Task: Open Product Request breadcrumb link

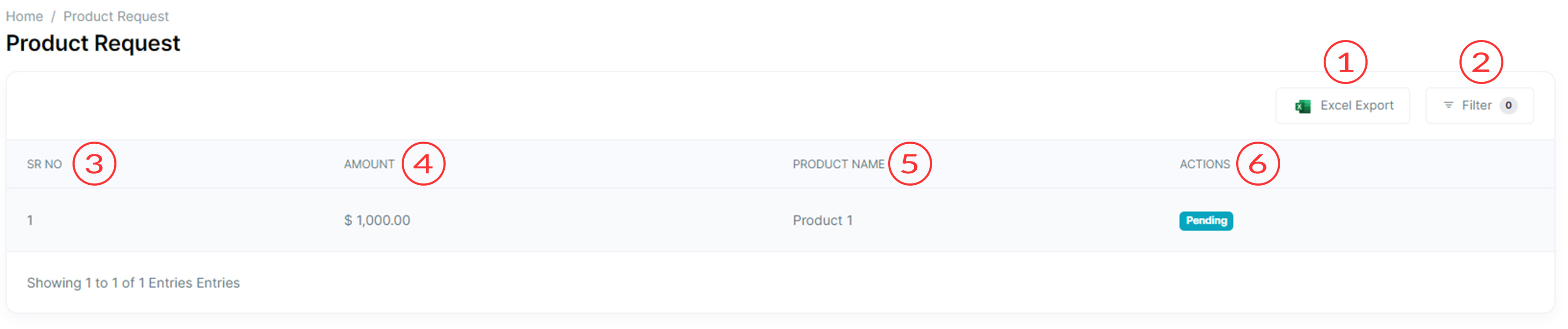Action: (x=116, y=16)
